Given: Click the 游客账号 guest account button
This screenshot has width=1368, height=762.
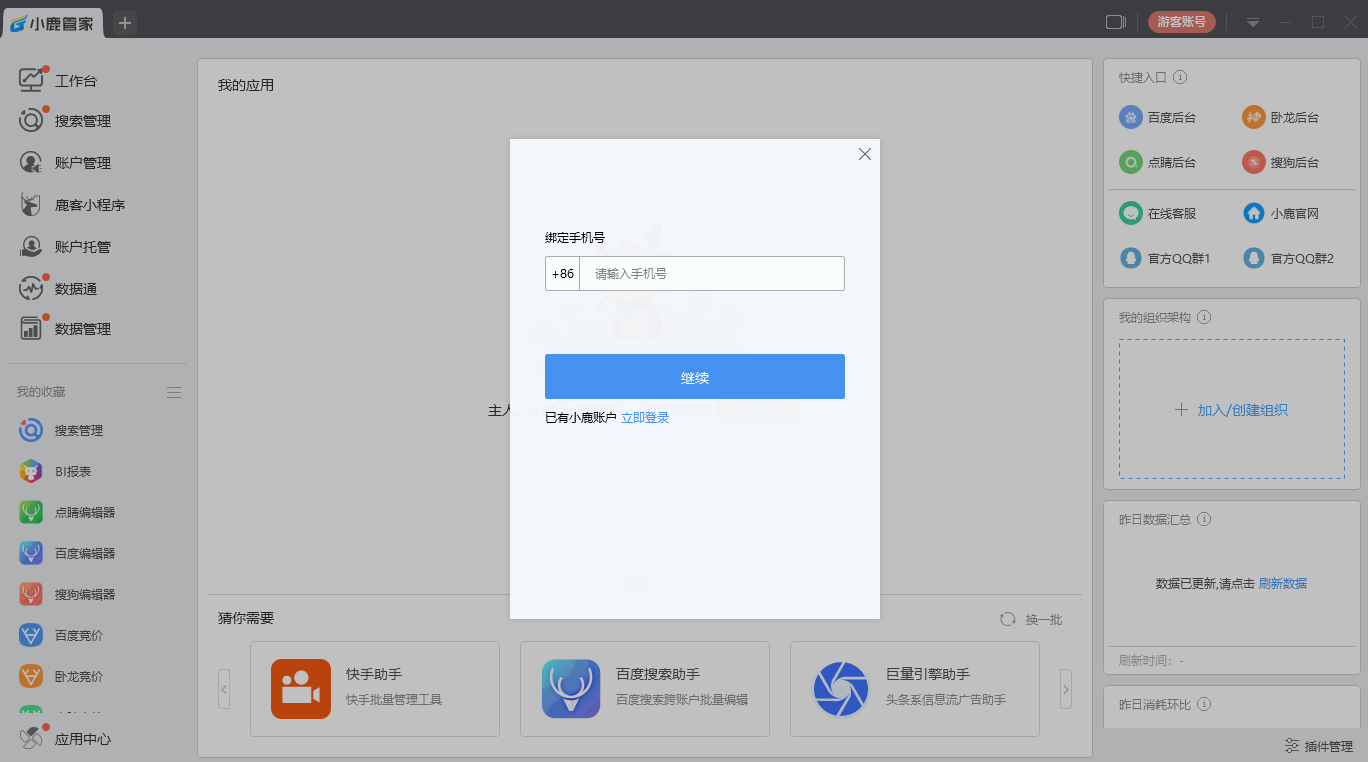Looking at the screenshot, I should click(x=1182, y=22).
